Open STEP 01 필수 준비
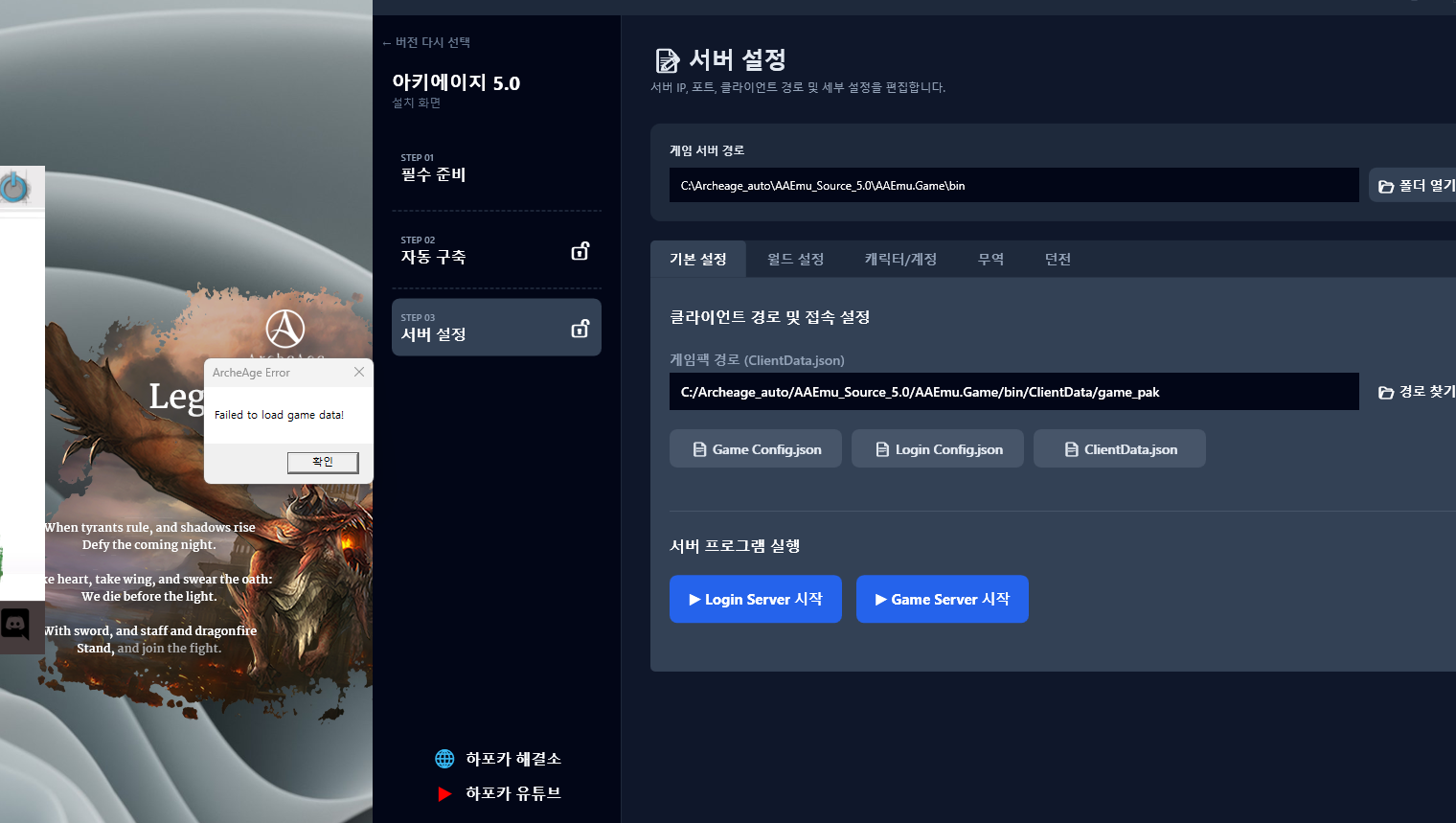The width and height of the screenshot is (1456, 823). tap(496, 169)
